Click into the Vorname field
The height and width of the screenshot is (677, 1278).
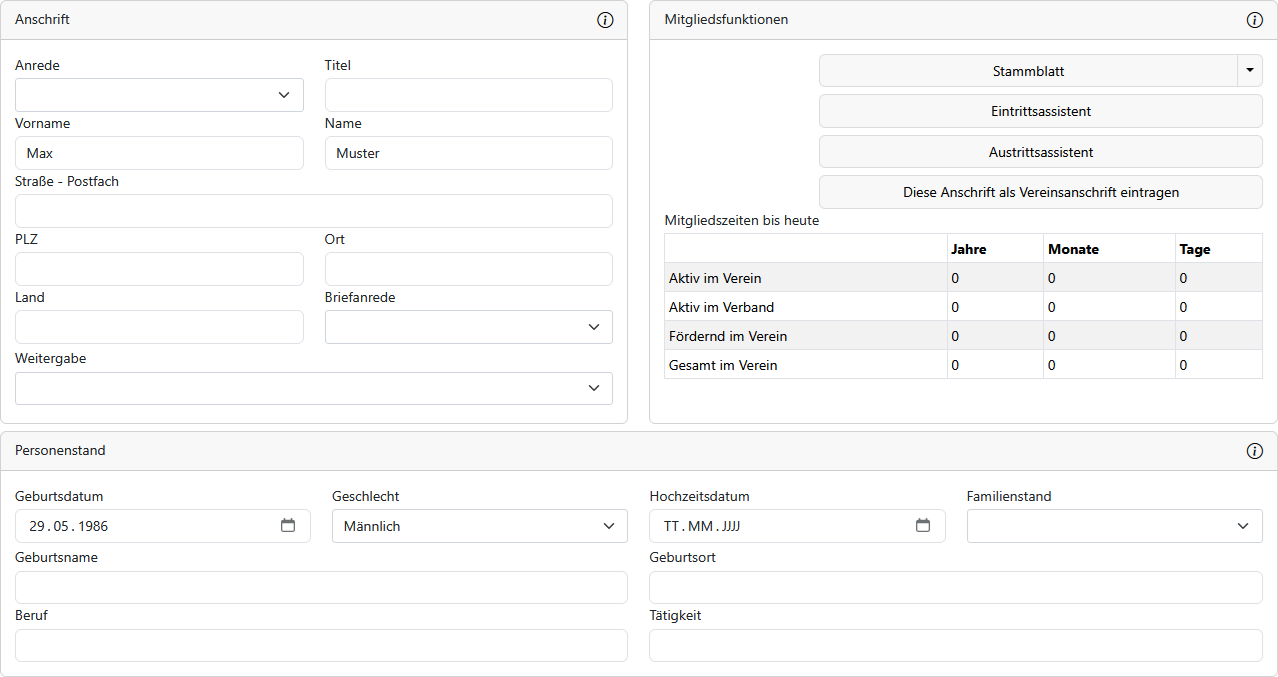(159, 153)
